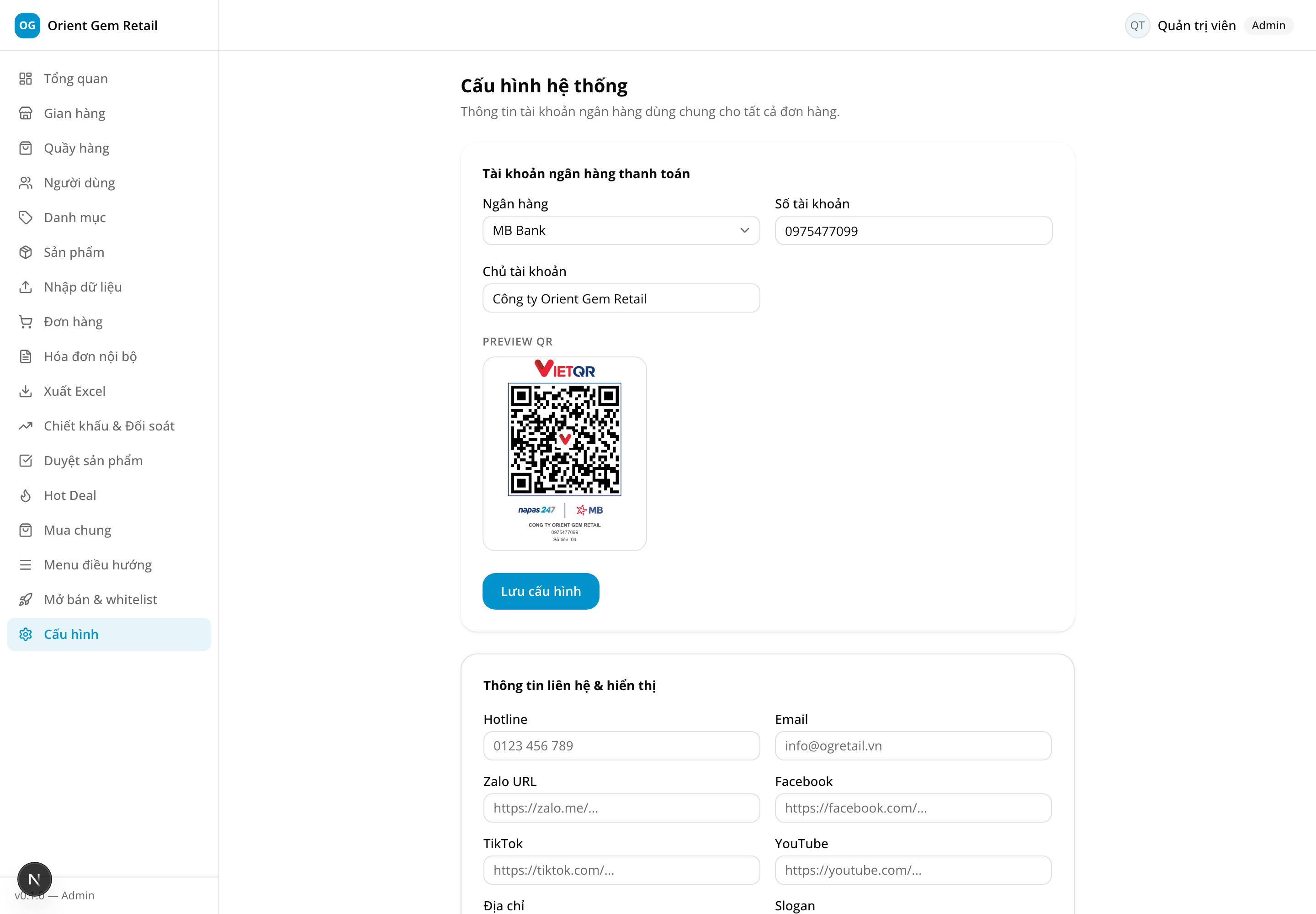Click the Quản trị viên avatar
This screenshot has height=914, width=1316.
pyautogui.click(x=1137, y=26)
